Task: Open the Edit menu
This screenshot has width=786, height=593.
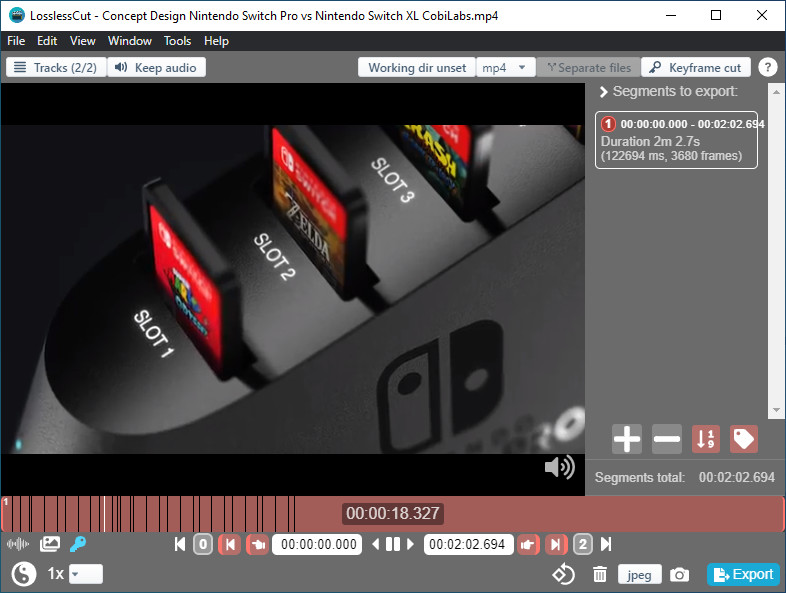Action: point(47,41)
